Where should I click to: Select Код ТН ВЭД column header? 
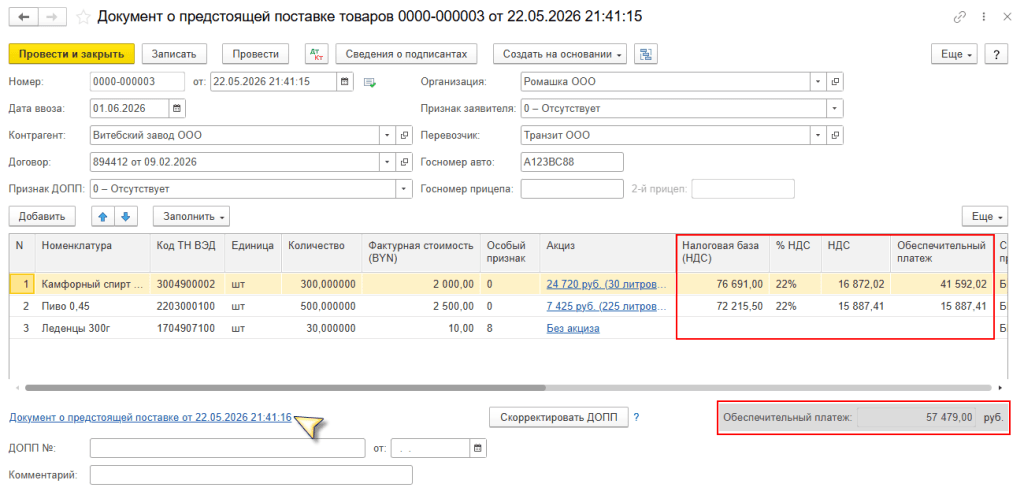point(187,253)
